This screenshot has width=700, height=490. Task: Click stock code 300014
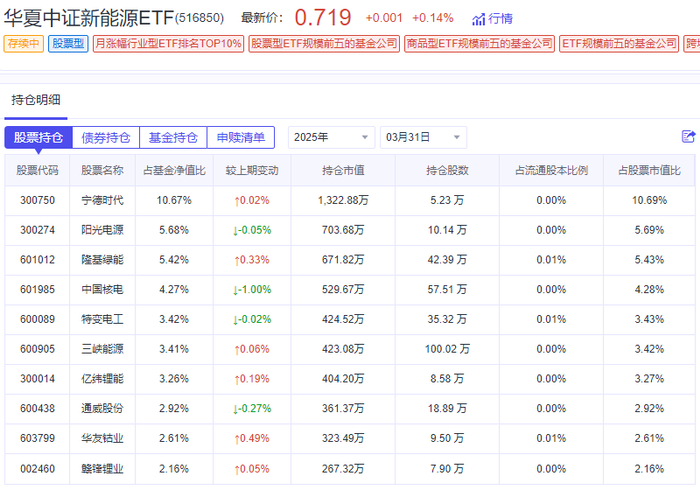[x=38, y=379]
